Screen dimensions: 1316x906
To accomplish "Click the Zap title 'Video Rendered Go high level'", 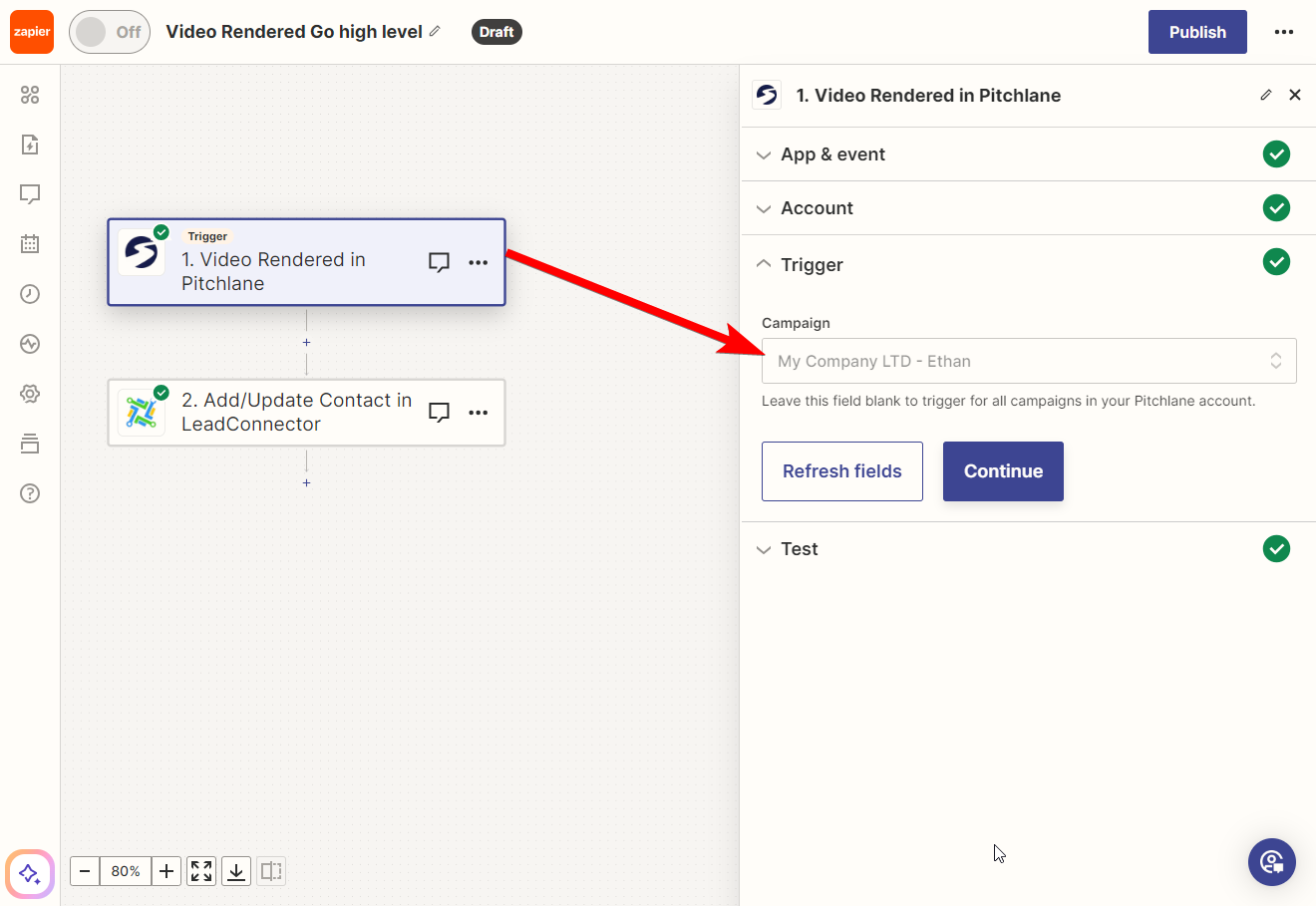I will (x=294, y=32).
